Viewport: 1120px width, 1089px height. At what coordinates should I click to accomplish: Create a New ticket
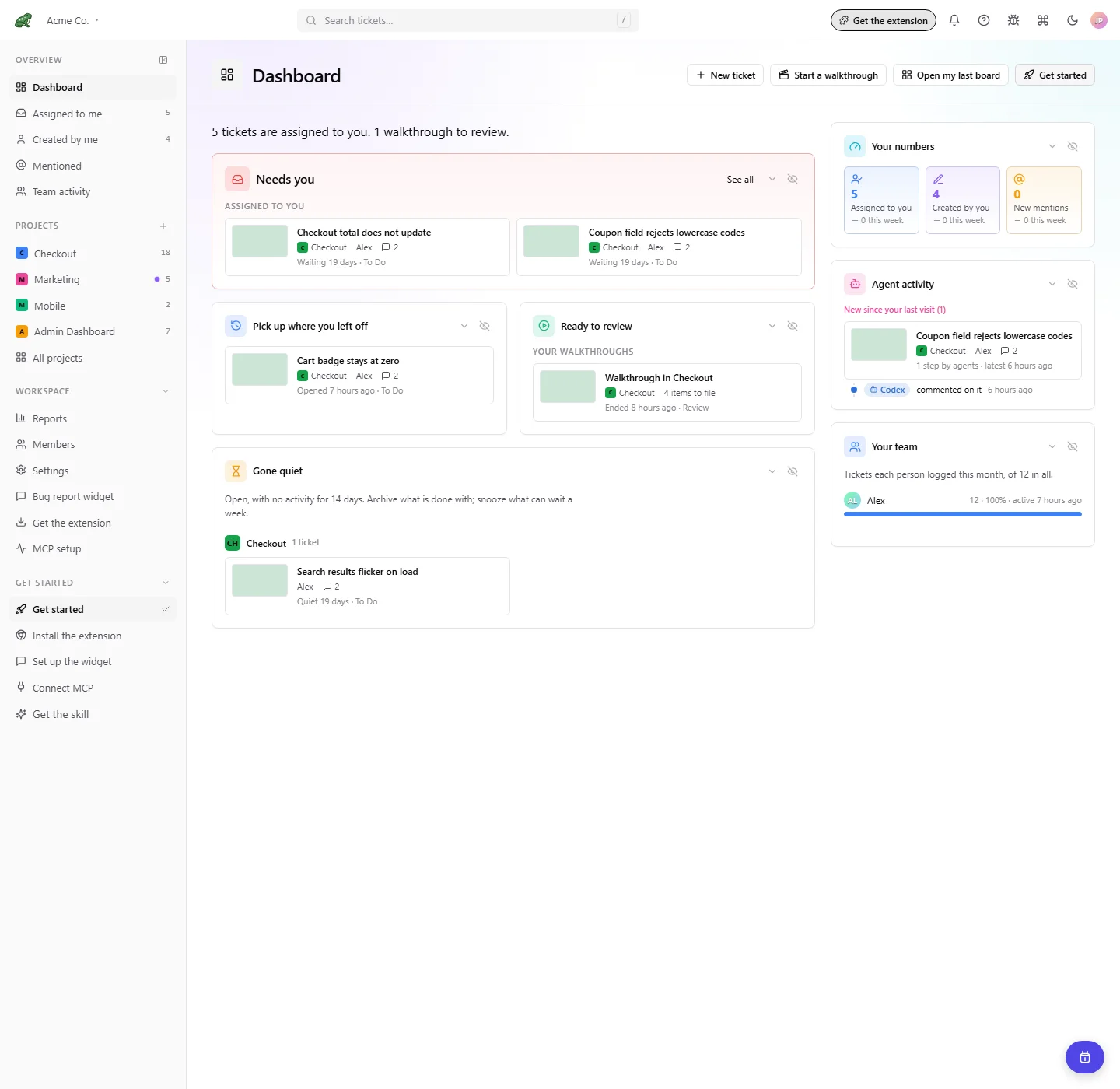pos(725,75)
